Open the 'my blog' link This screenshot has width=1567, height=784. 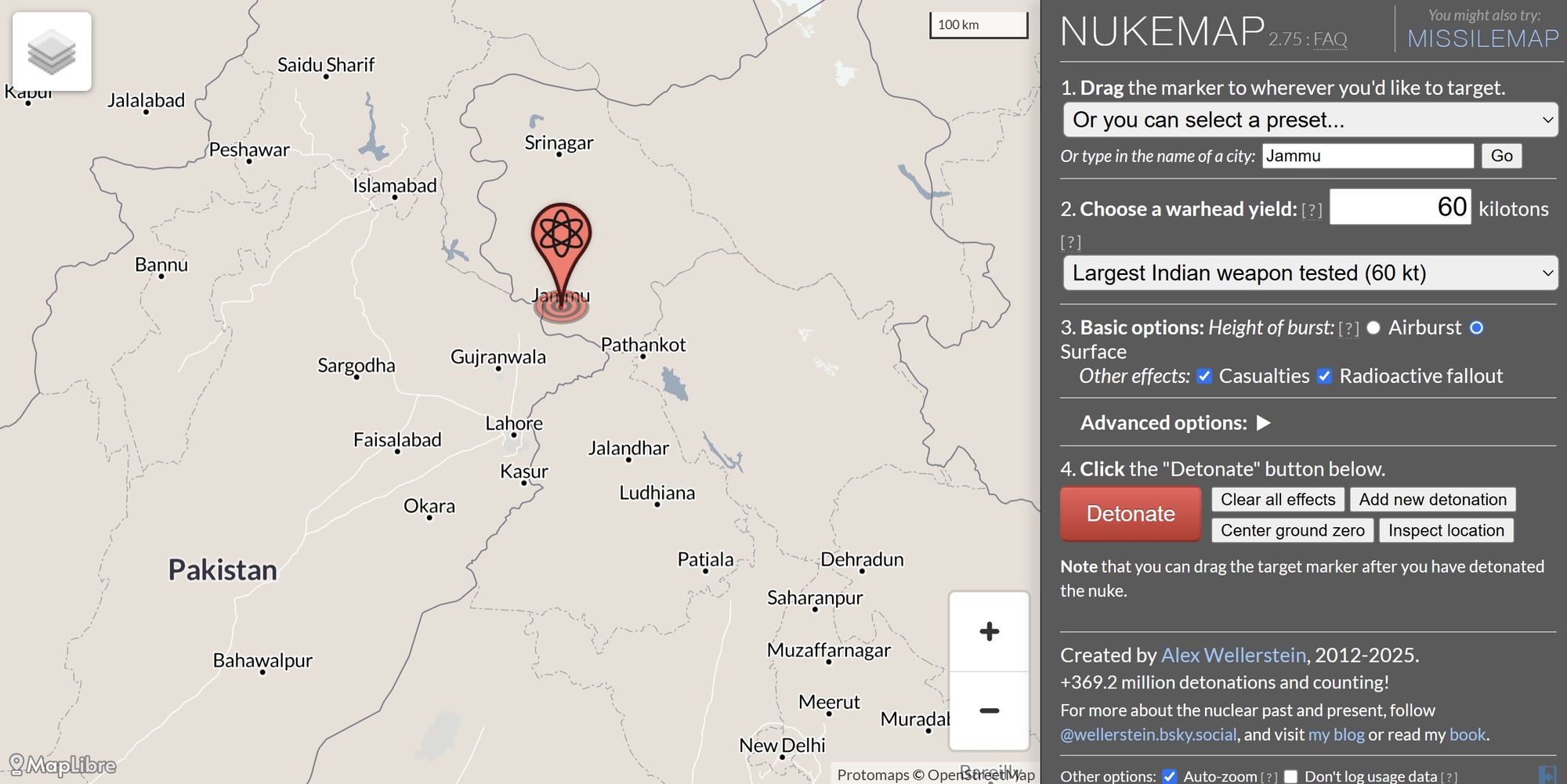coord(1336,735)
